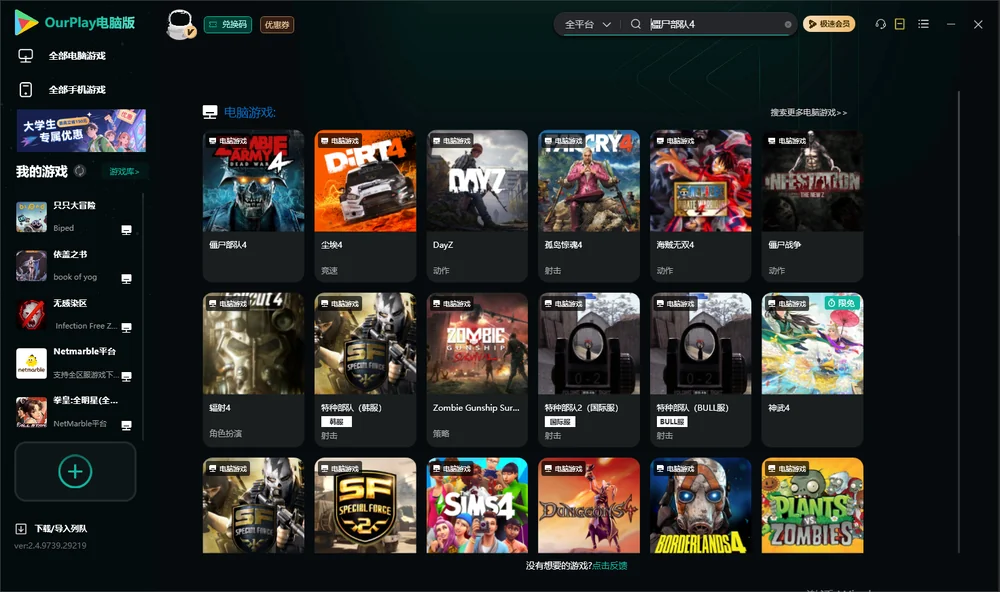Screen dimensions: 1000x592
Task: Select 拳皇:全明星 game entry
Action: (75, 412)
